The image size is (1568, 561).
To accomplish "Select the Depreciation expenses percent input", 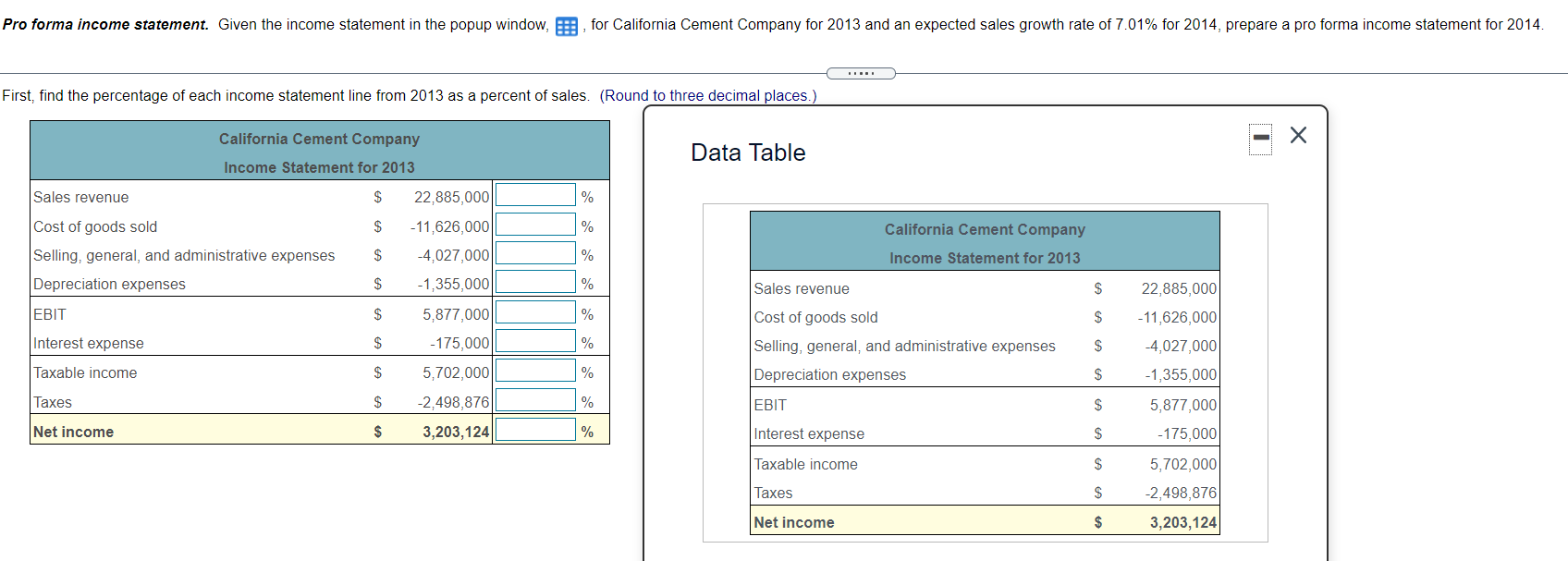I will point(535,282).
